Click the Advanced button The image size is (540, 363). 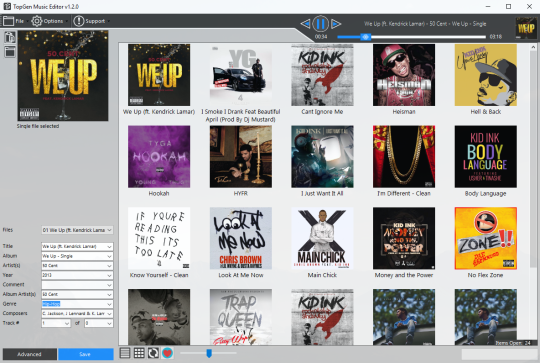pyautogui.click(x=29, y=354)
